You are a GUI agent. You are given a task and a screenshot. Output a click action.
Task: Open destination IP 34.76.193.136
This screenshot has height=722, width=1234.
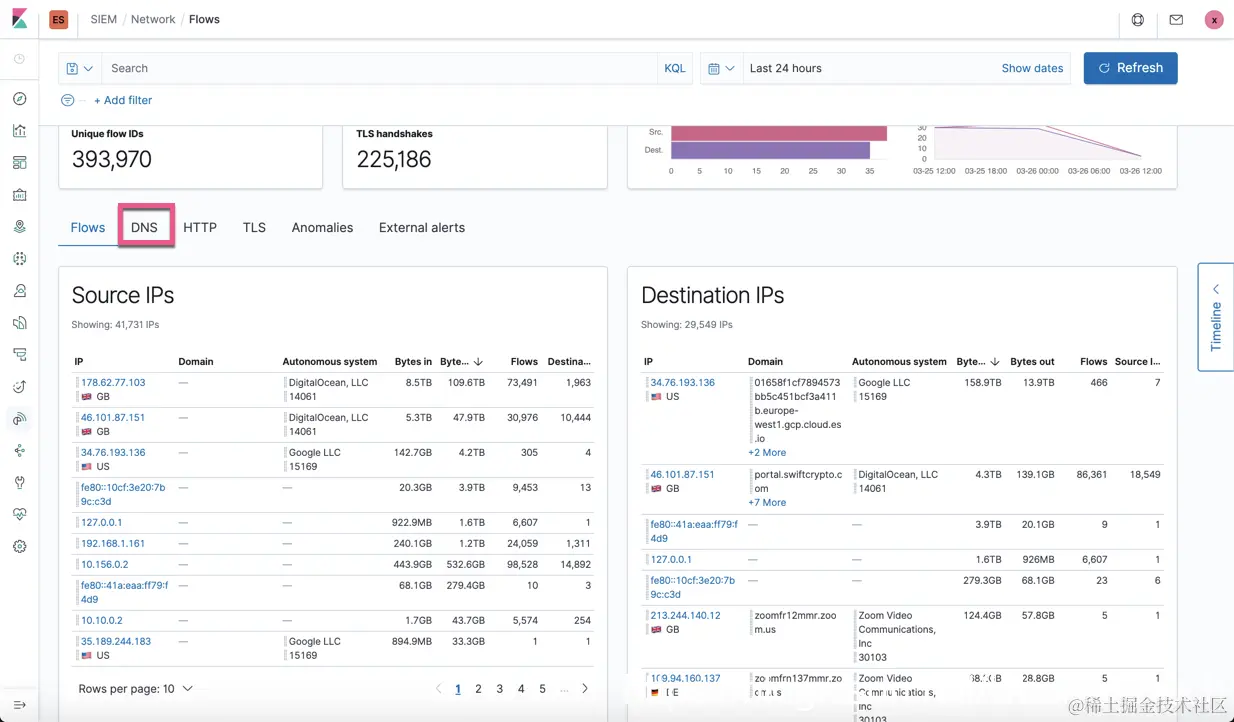tap(683, 383)
